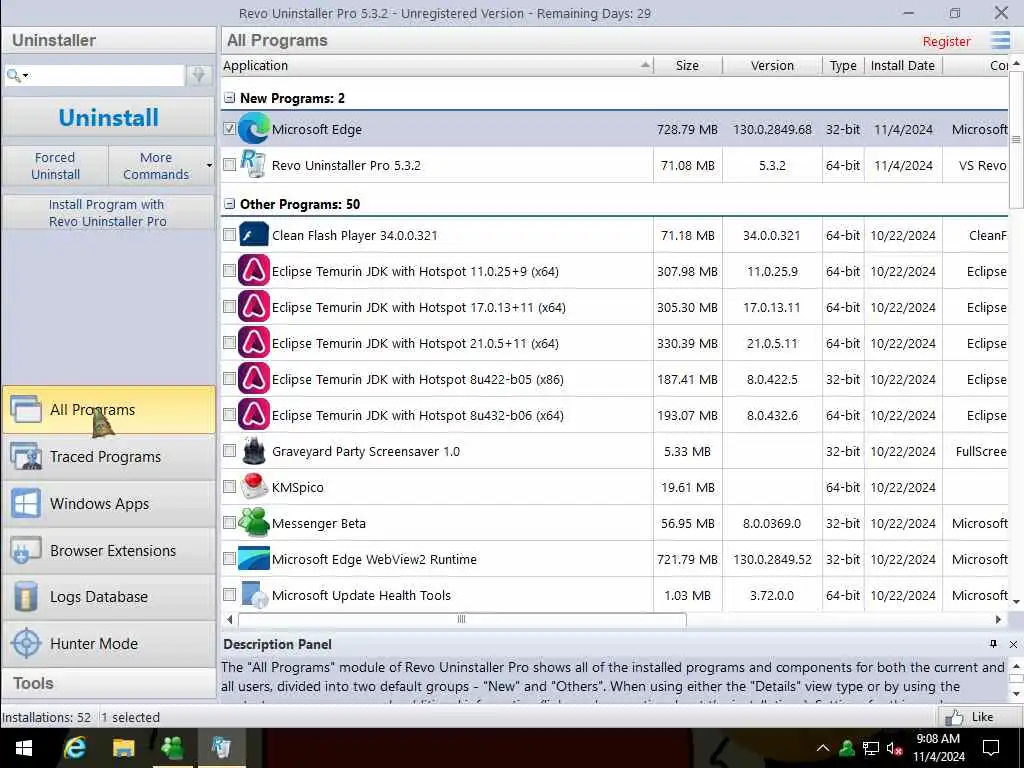The image size is (1024, 768).
Task: Collapse the Other Programs group
Action: point(229,204)
